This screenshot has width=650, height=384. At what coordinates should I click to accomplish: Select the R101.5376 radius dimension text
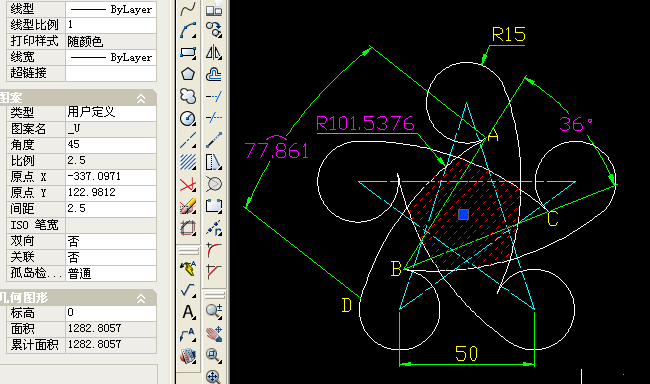point(365,123)
